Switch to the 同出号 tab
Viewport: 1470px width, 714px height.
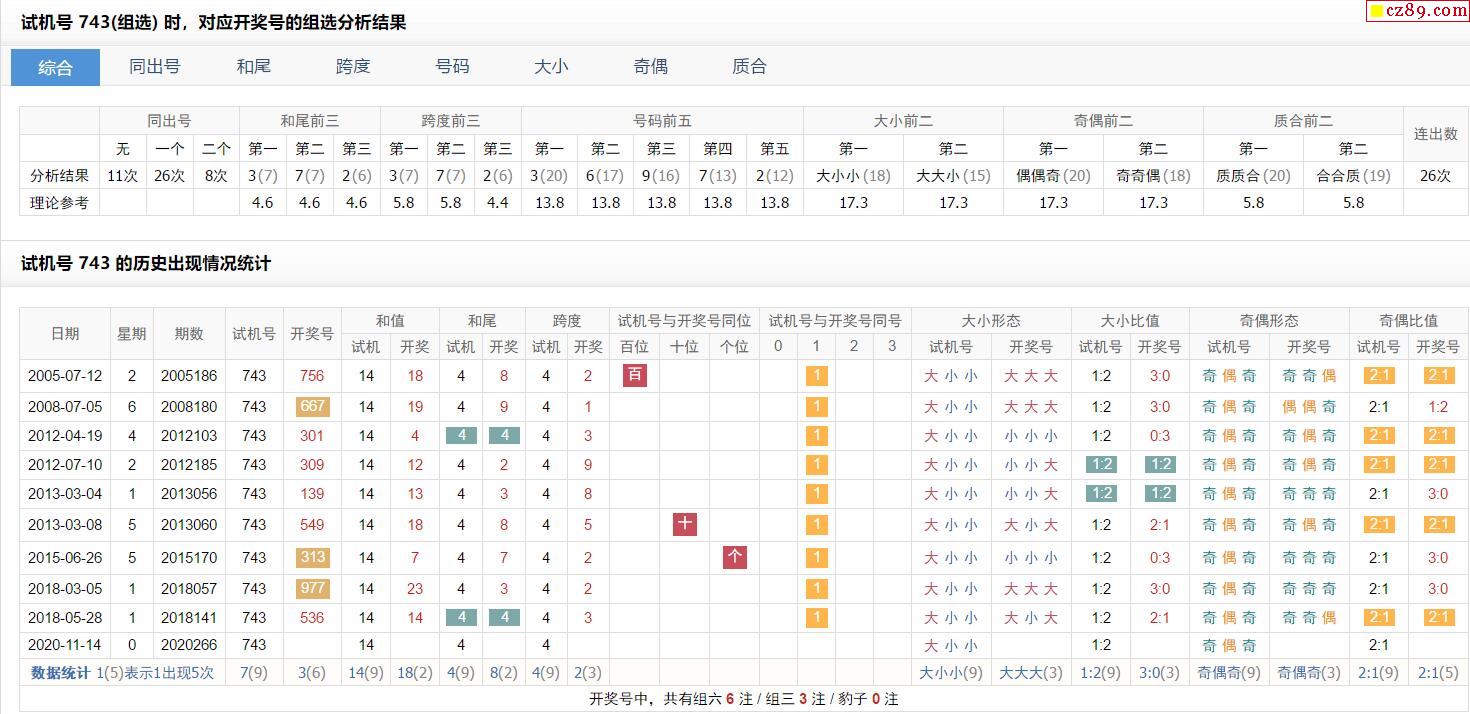click(155, 67)
